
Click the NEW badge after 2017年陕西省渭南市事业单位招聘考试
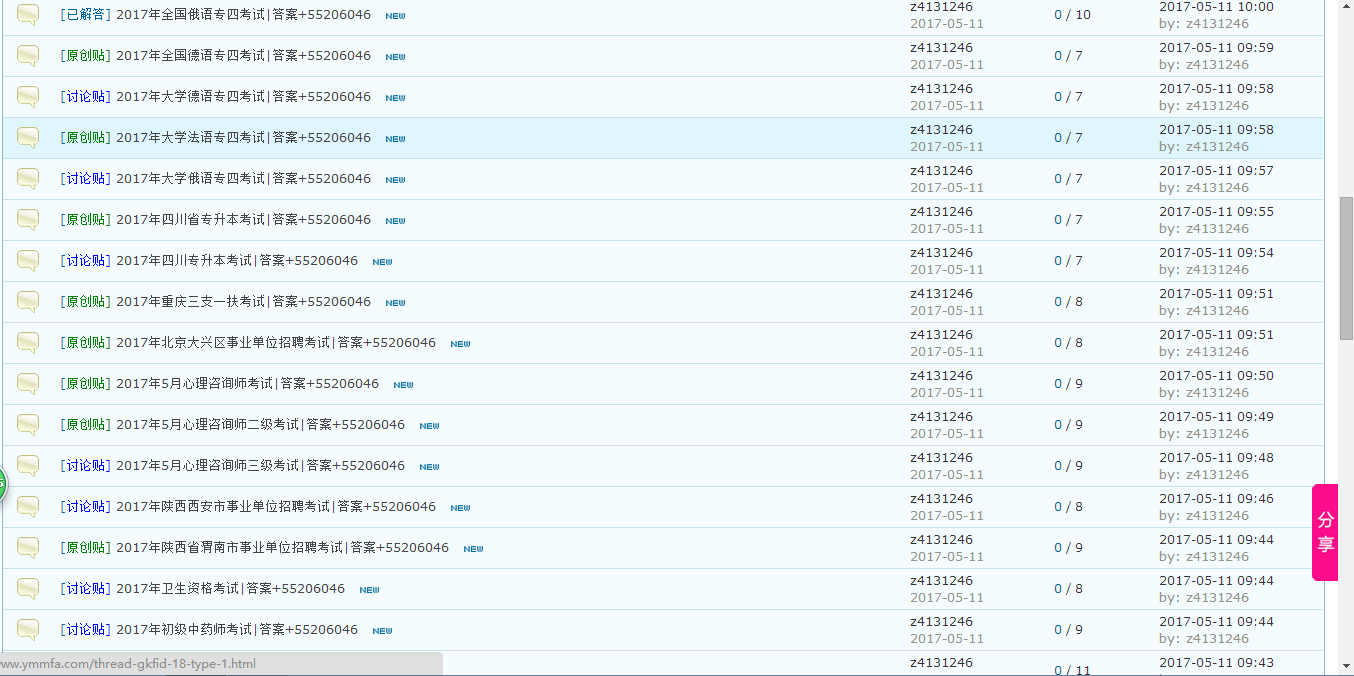coord(473,549)
